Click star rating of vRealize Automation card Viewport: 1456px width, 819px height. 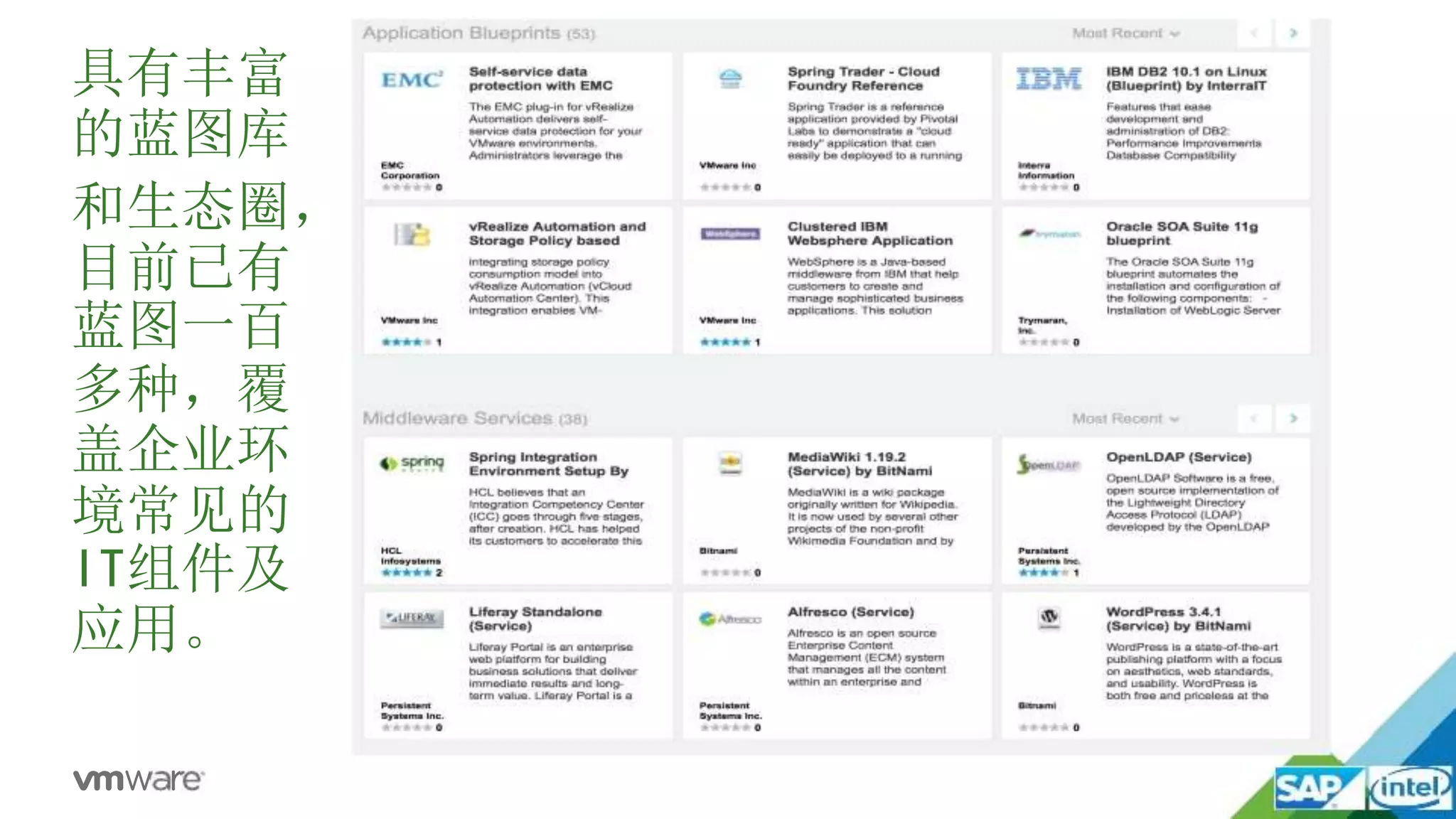[407, 342]
